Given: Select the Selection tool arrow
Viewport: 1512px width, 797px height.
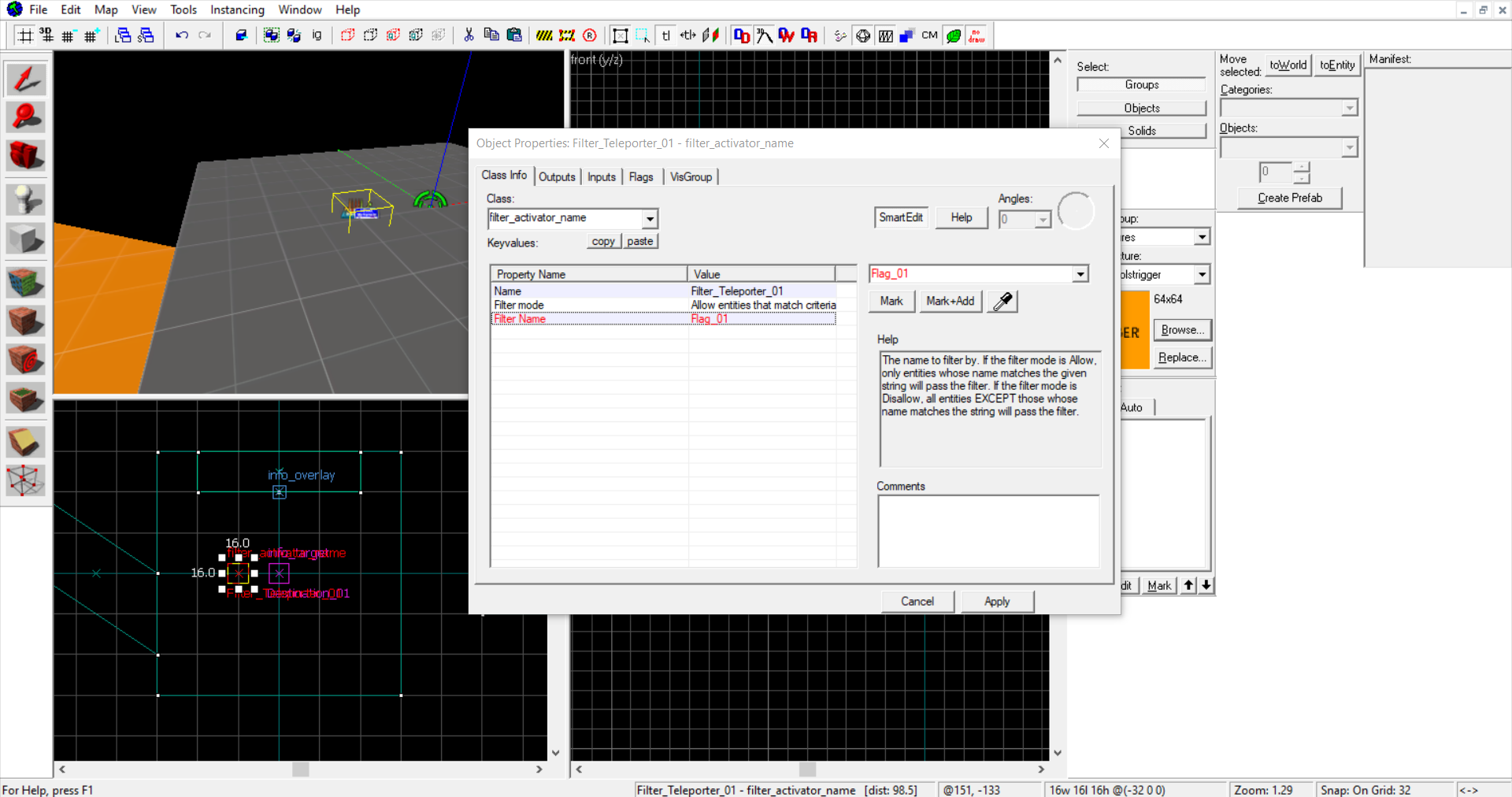Looking at the screenshot, I should click(x=26, y=79).
